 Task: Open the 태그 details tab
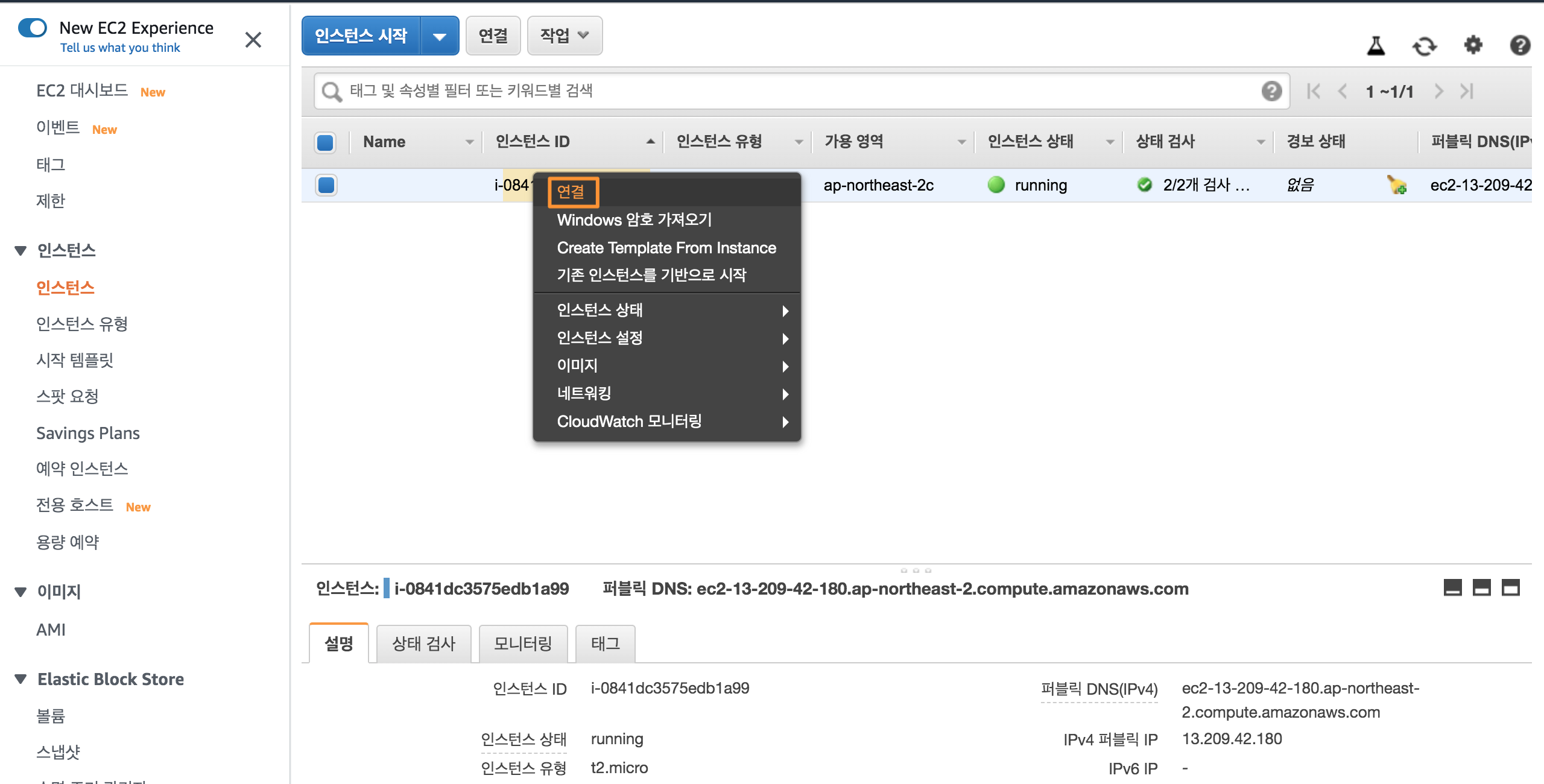605,644
